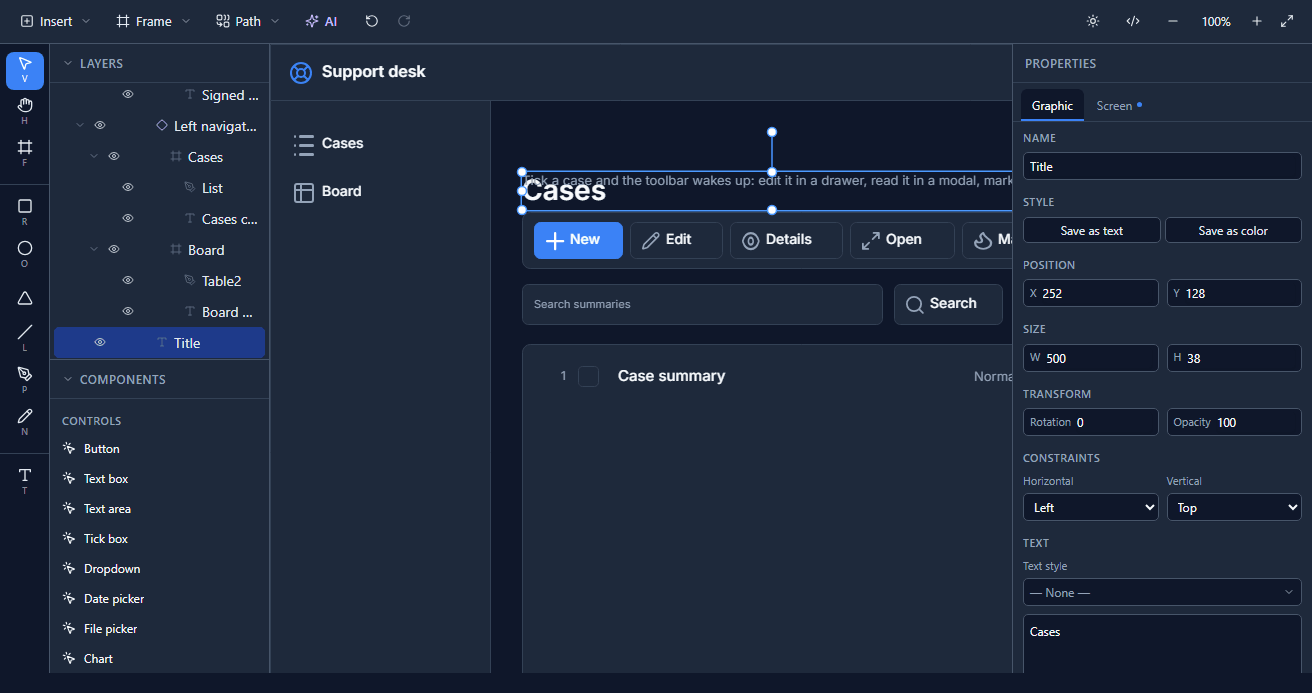1312x693 pixels.
Task: Click the Search button
Action: [948, 304]
